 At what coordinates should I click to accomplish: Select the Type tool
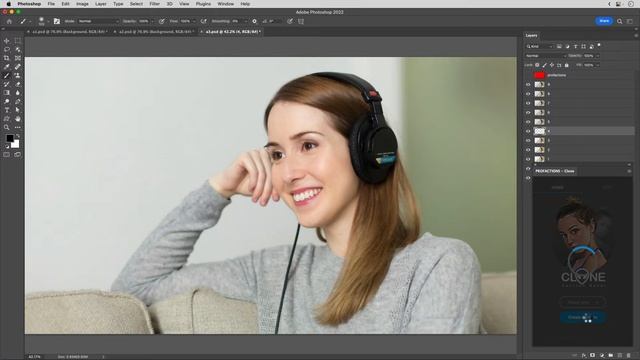(7, 110)
